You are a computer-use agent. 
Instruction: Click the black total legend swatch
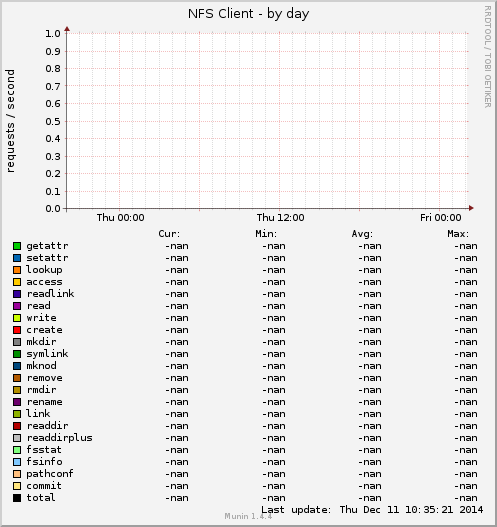[x=17, y=498]
